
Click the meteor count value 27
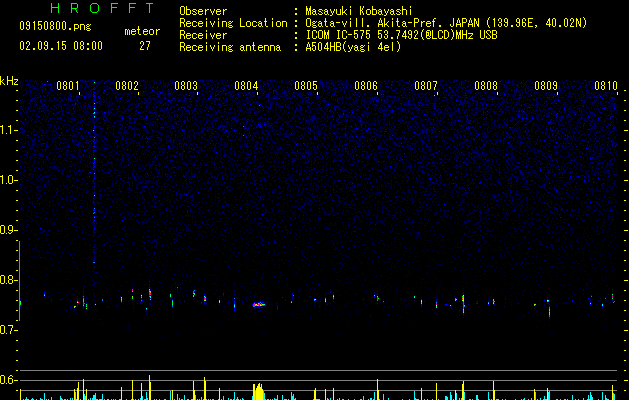(x=145, y=46)
